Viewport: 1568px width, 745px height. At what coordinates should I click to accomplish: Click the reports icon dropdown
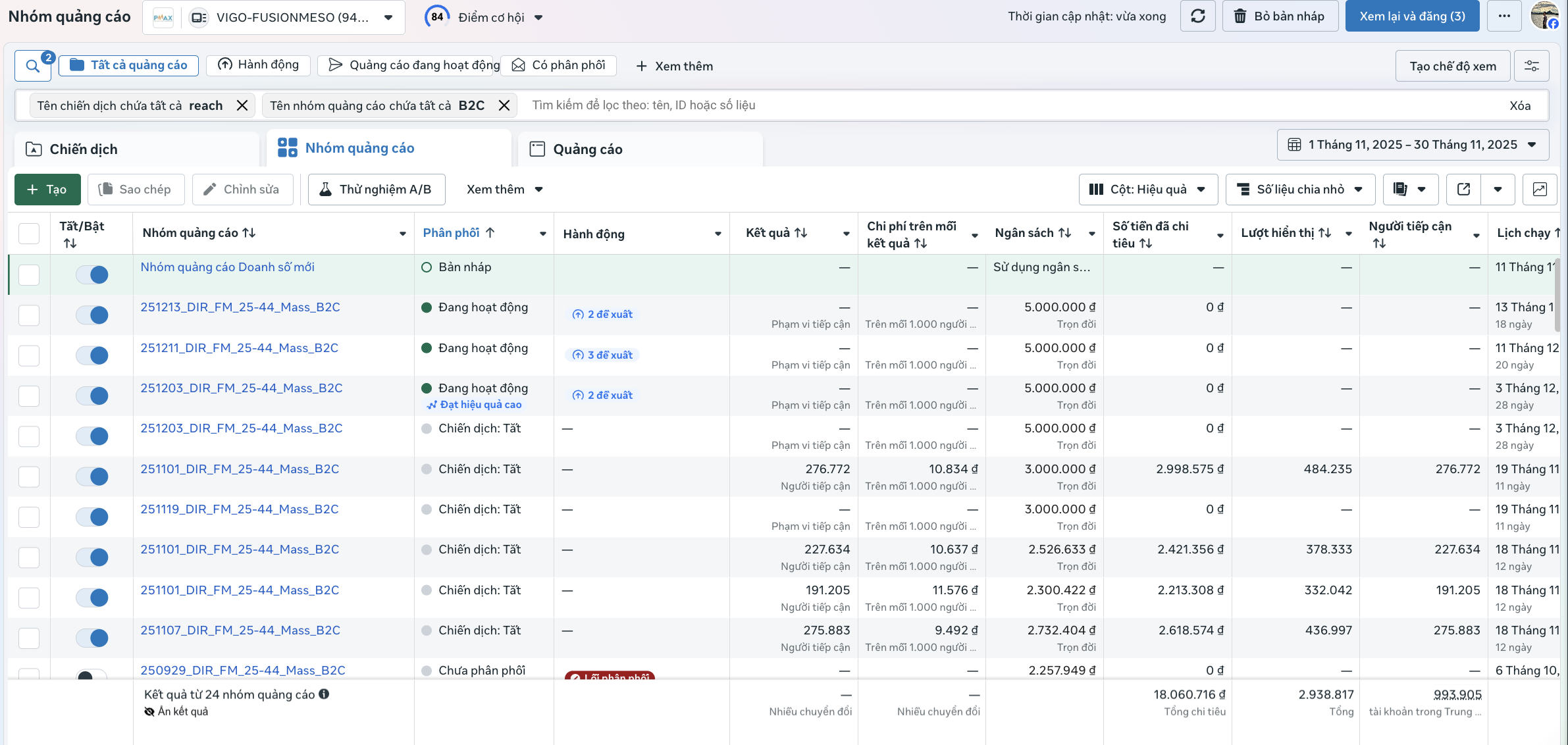(x=1410, y=190)
